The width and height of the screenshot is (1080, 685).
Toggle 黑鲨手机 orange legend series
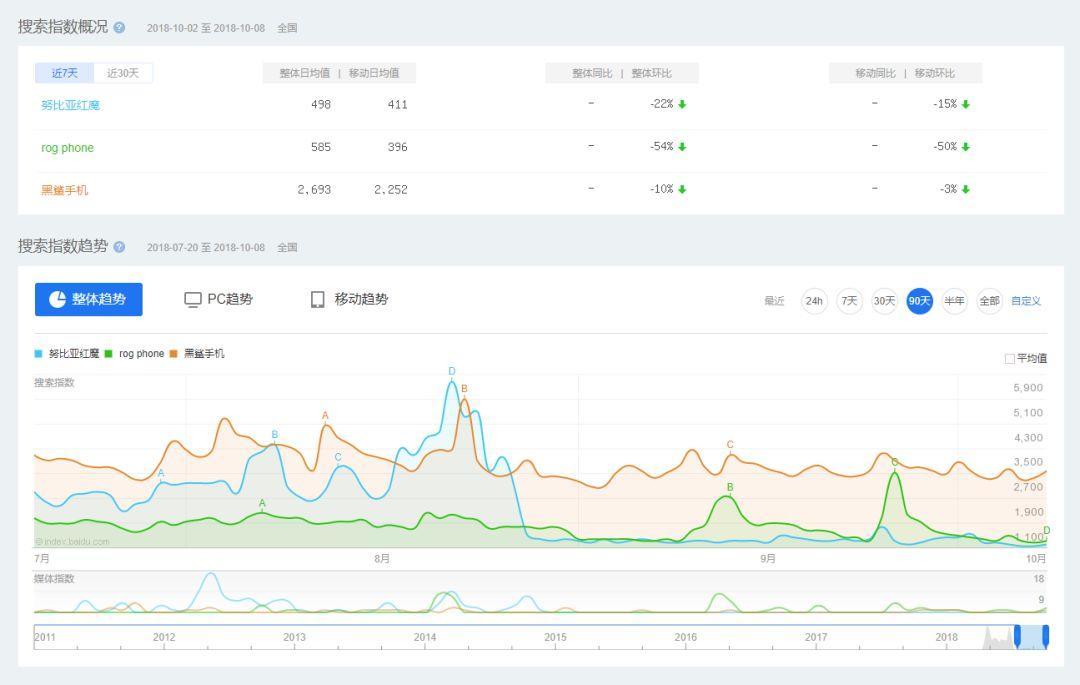(174, 354)
